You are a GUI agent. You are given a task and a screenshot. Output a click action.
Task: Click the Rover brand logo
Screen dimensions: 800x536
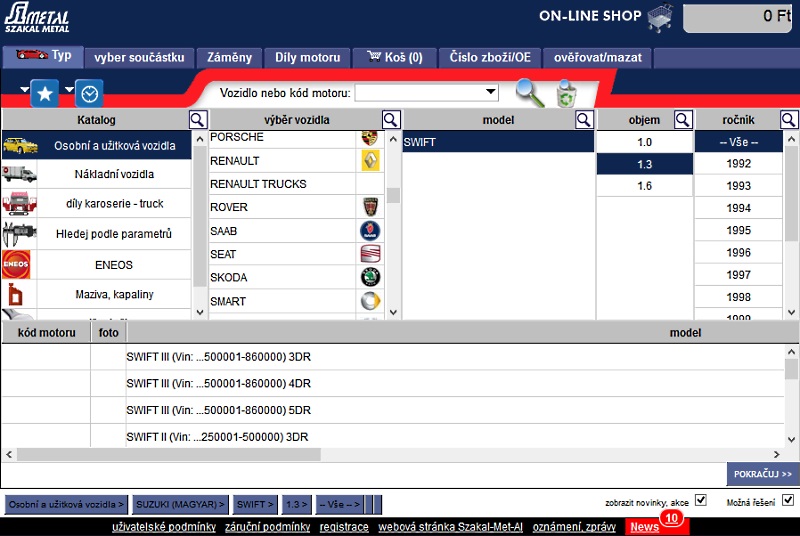pos(370,207)
